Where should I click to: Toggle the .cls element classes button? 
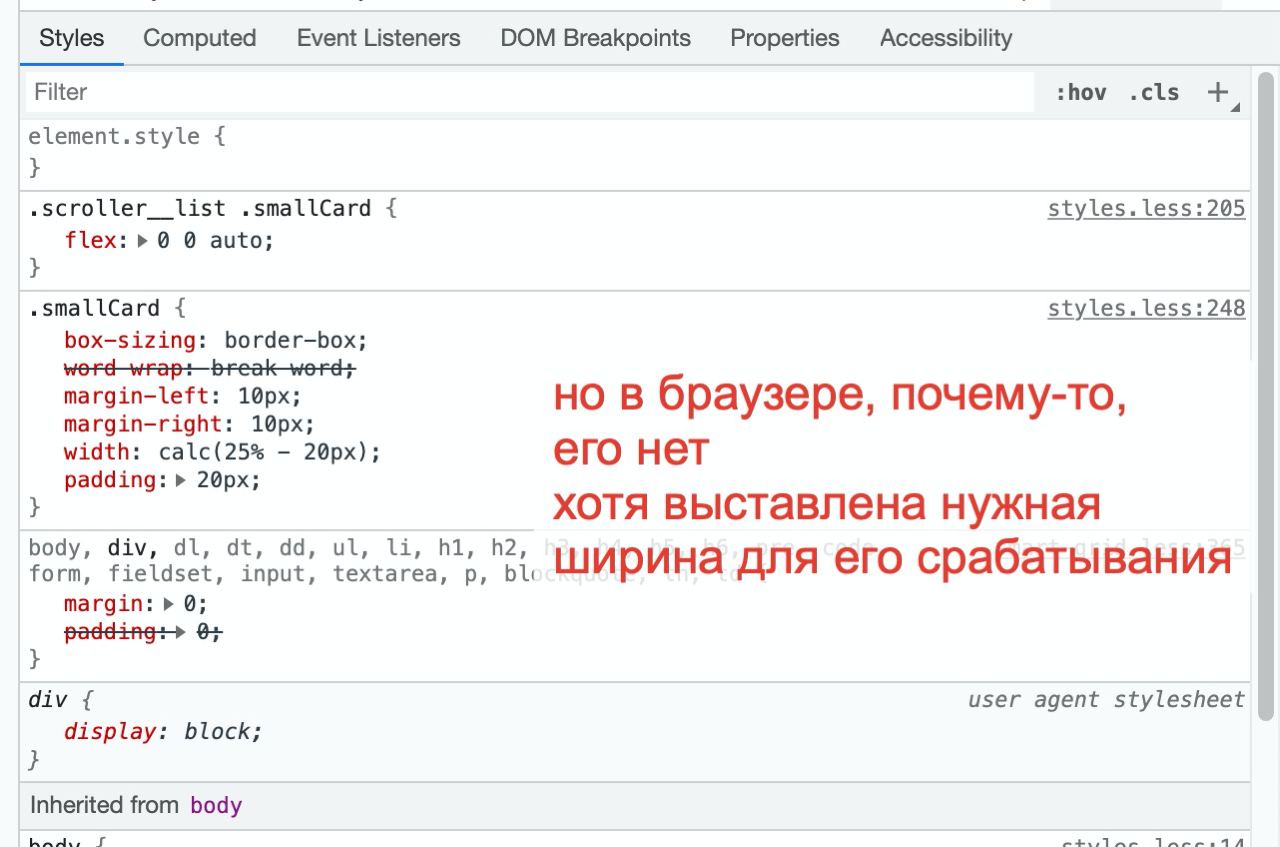tap(1154, 93)
